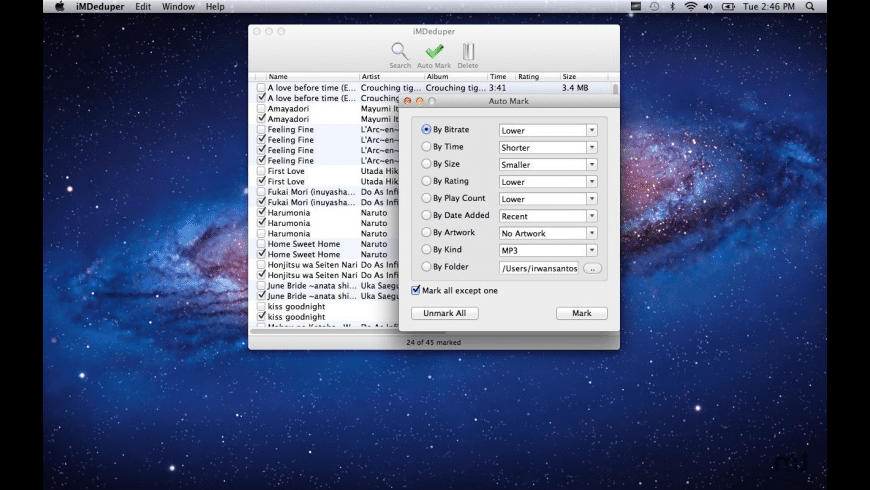Click the Auto Mark green checkmark icon

[434, 52]
